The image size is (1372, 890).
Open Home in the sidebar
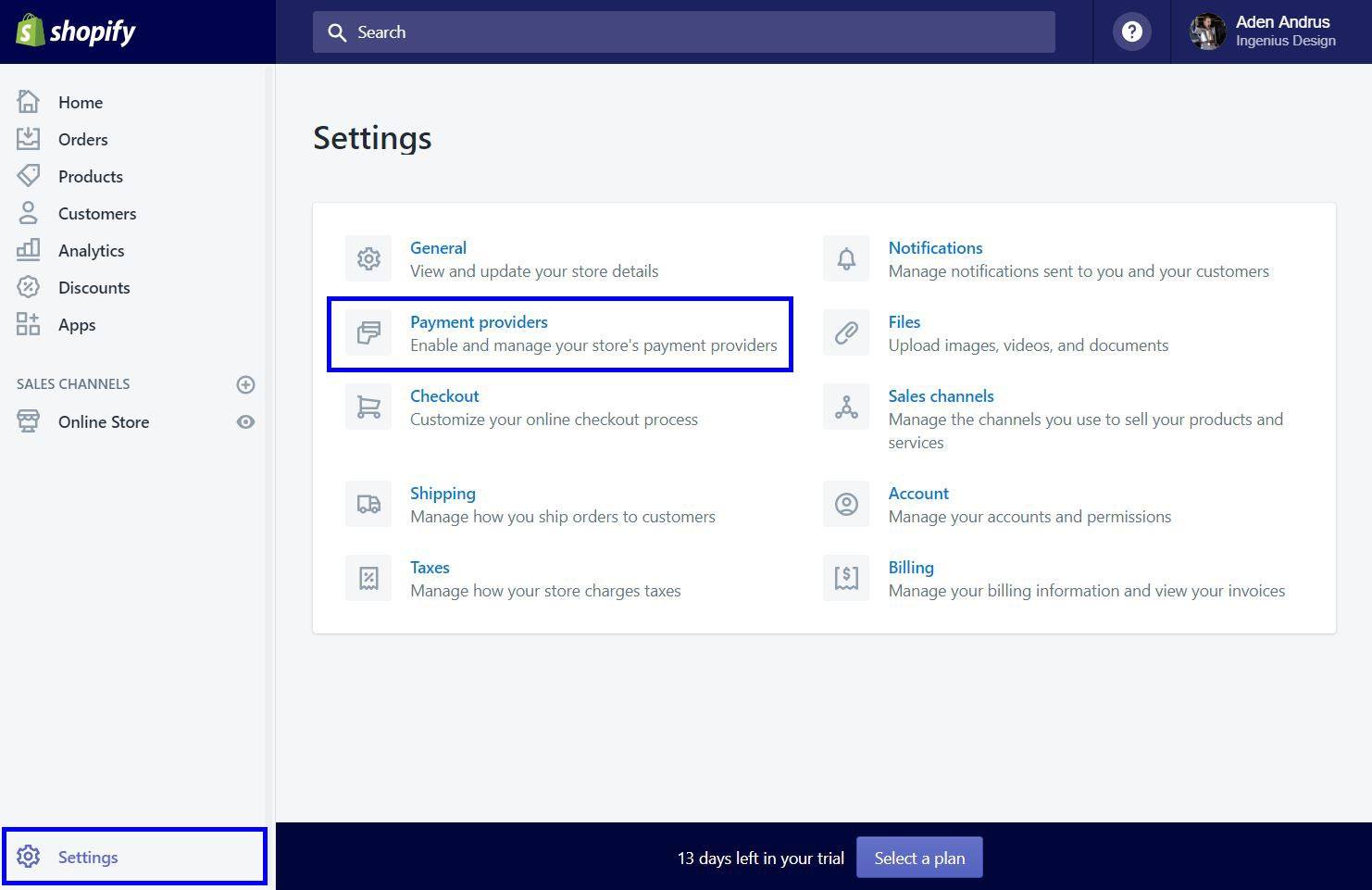pyautogui.click(x=81, y=102)
